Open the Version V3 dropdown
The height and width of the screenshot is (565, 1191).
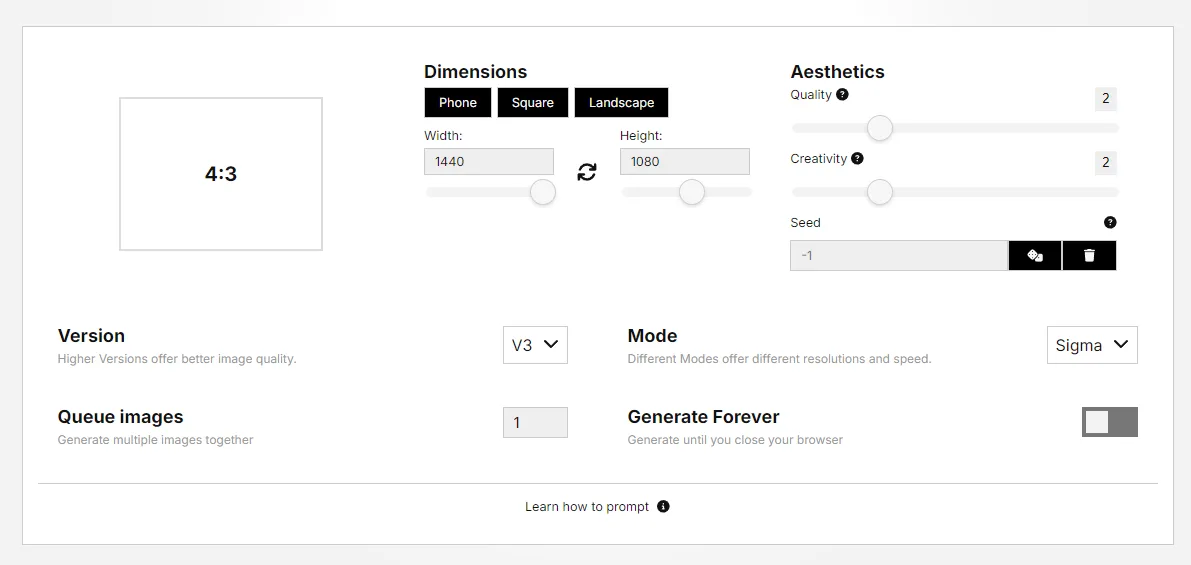tap(535, 345)
